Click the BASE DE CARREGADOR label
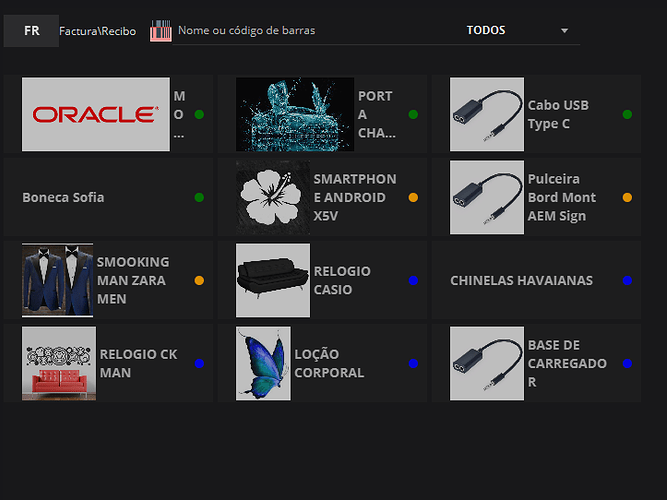 [567, 363]
